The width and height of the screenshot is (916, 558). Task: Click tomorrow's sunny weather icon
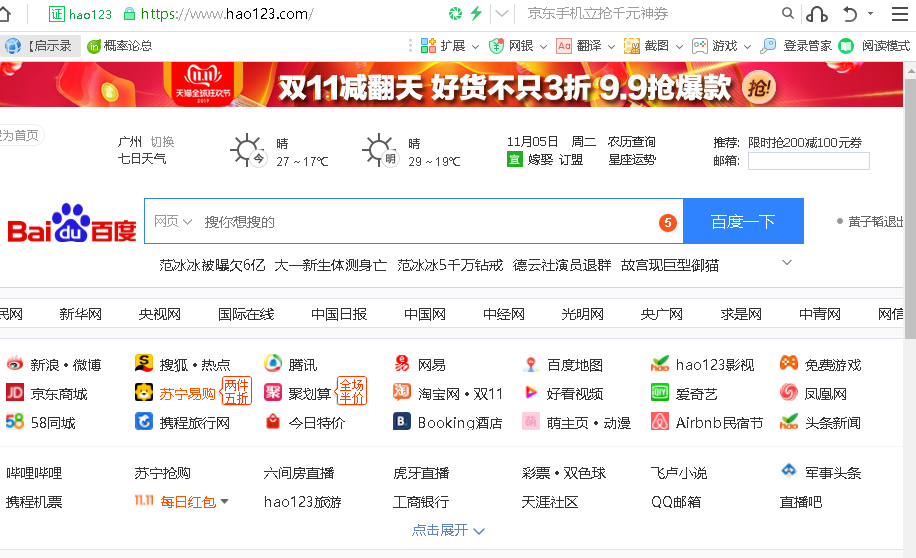tap(380, 151)
